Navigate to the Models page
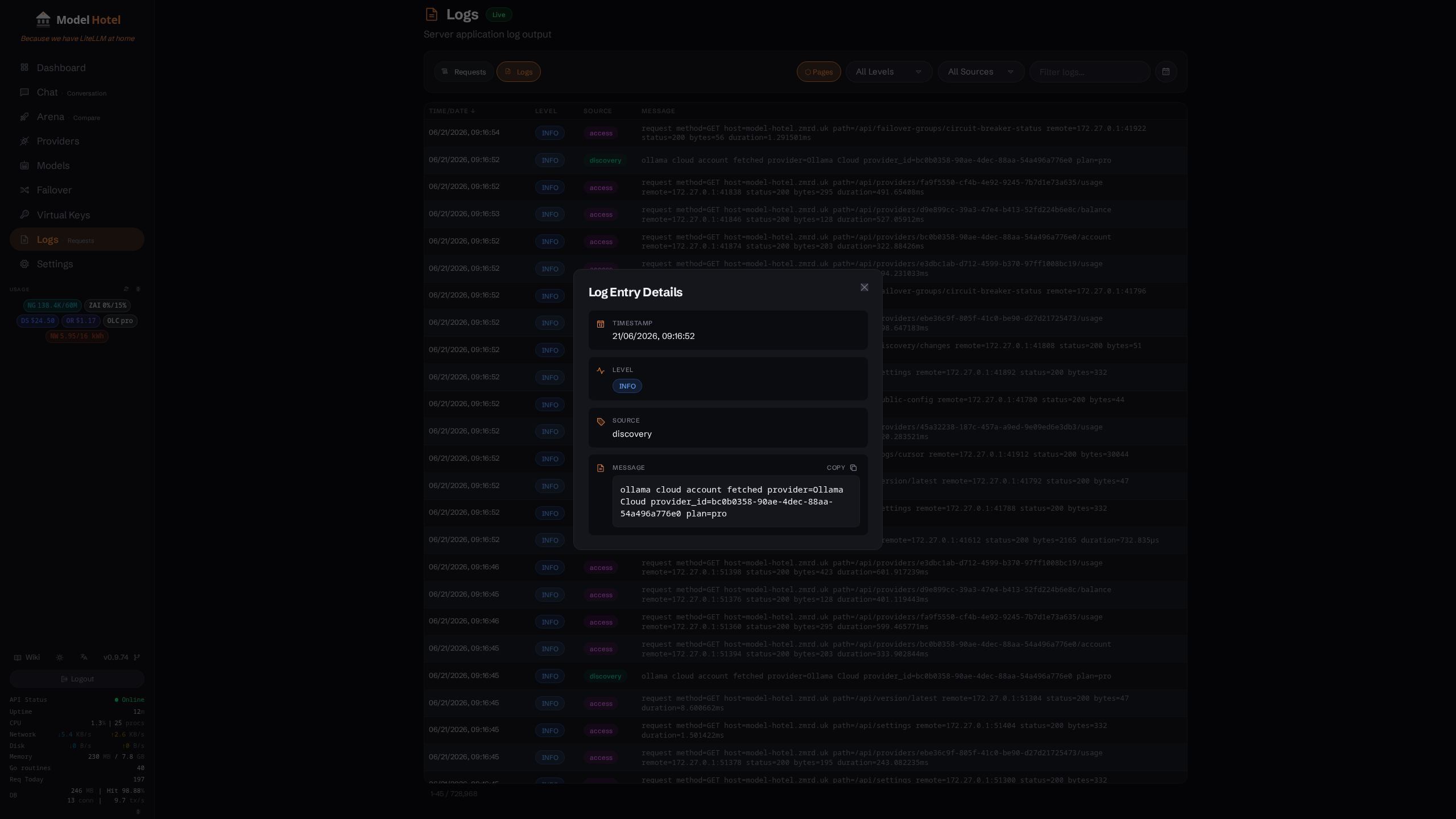This screenshot has height=819, width=1456. coord(77,166)
